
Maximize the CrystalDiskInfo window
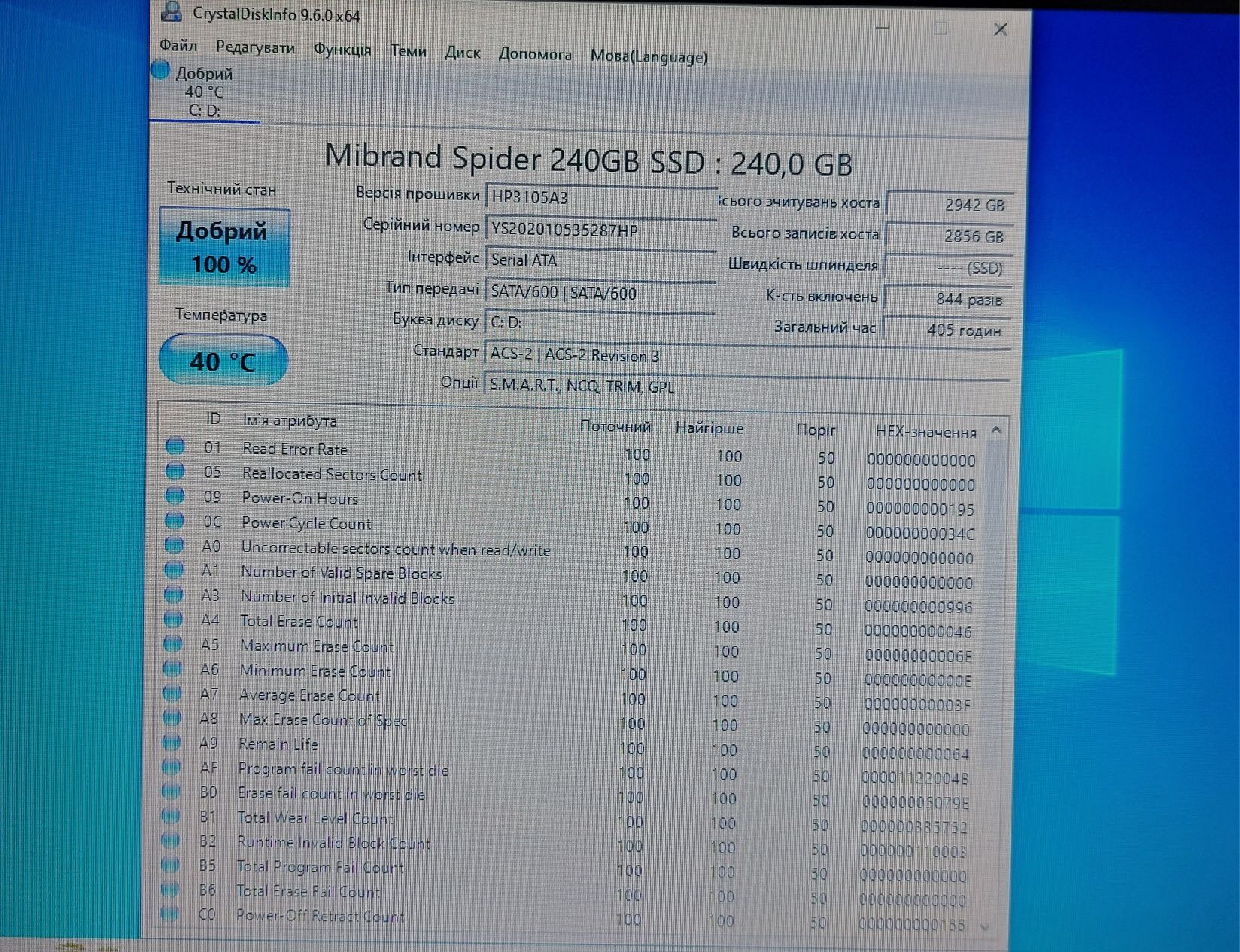click(x=941, y=28)
